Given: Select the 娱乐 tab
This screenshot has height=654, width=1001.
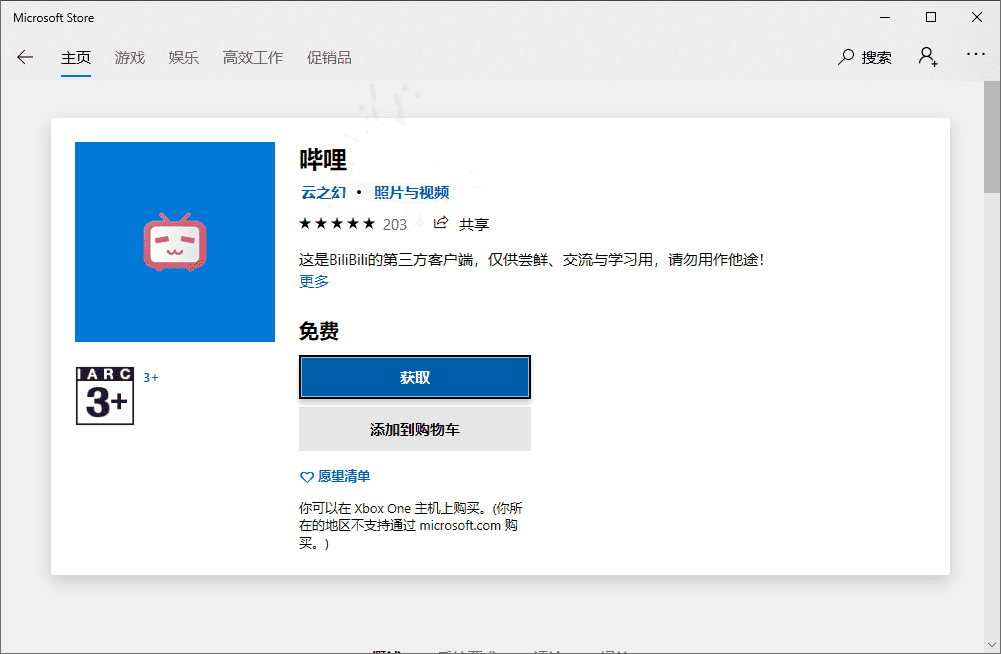Looking at the screenshot, I should [184, 58].
